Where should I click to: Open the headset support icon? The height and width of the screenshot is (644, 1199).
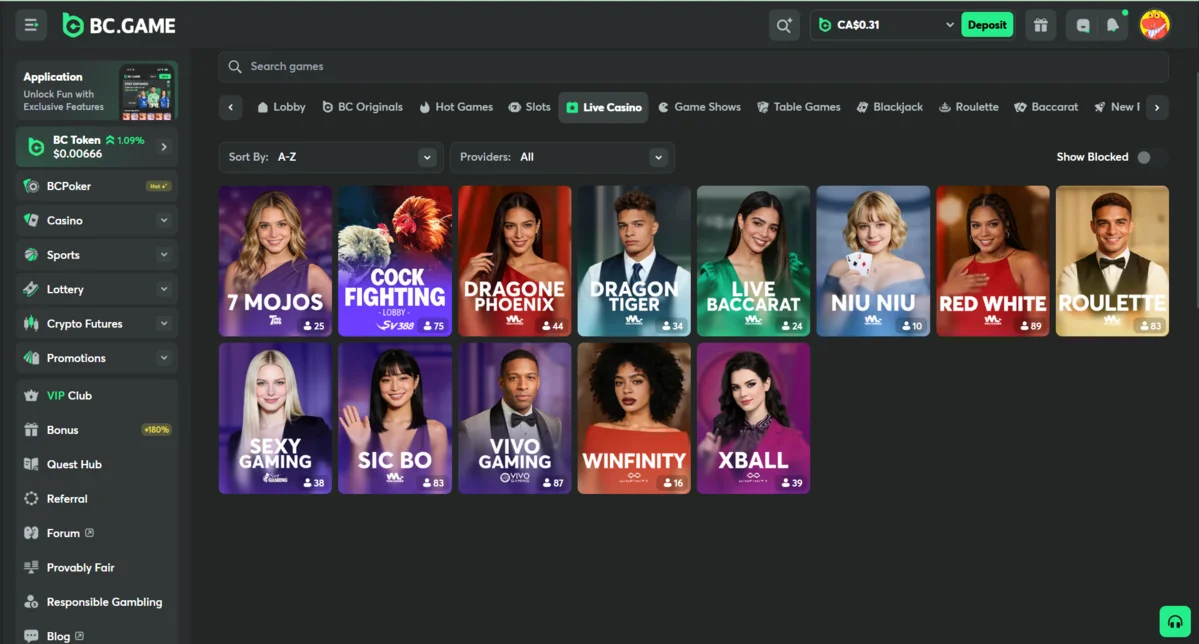pos(1174,621)
